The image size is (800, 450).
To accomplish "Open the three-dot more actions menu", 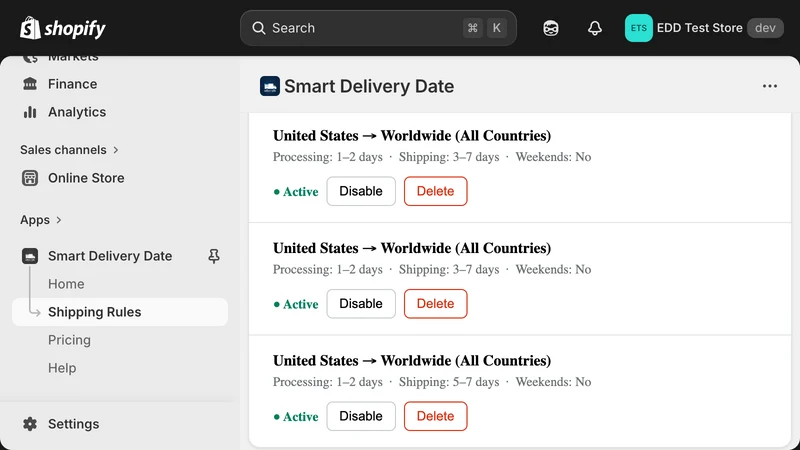I will coord(770,86).
